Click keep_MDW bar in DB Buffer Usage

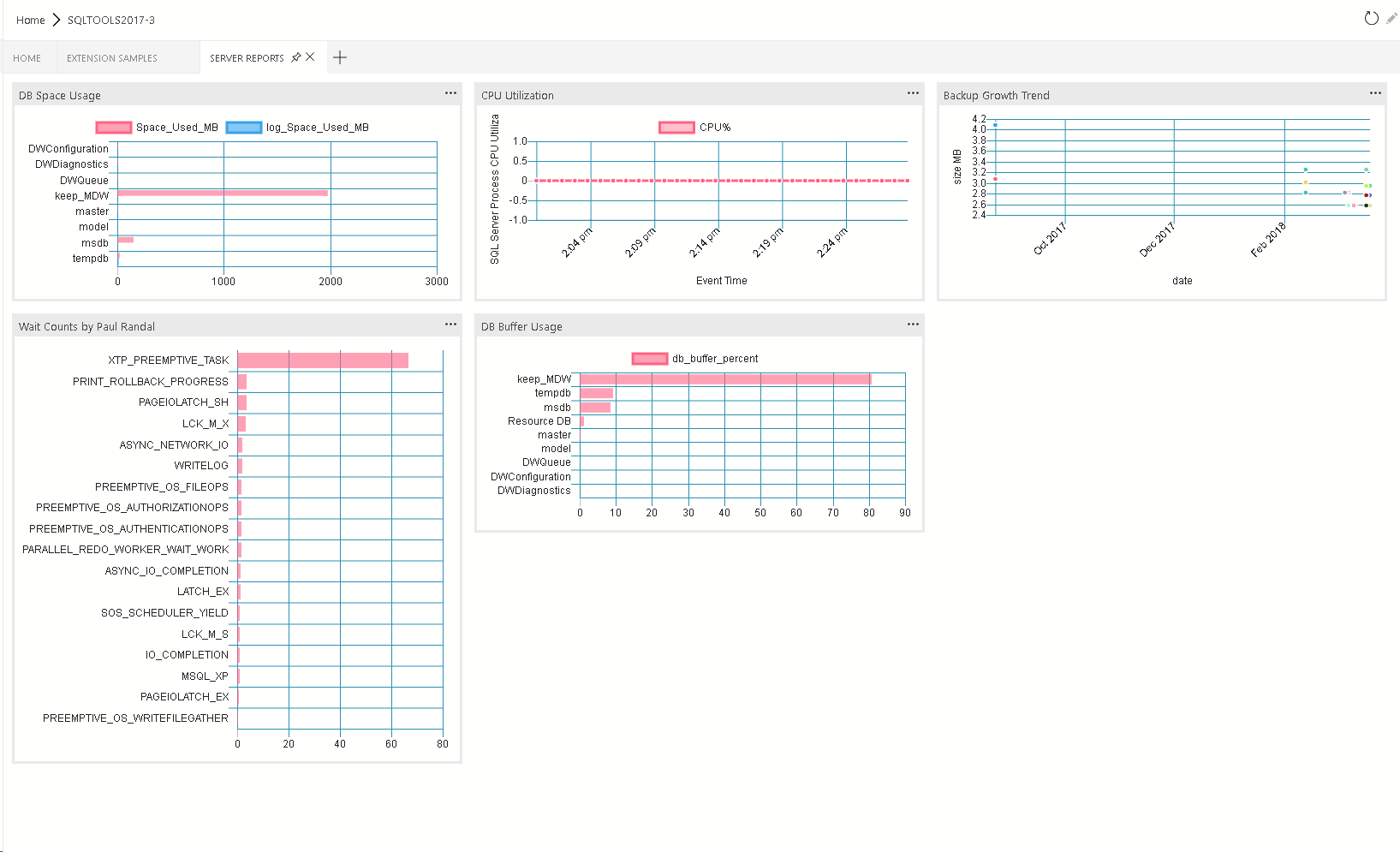click(724, 379)
